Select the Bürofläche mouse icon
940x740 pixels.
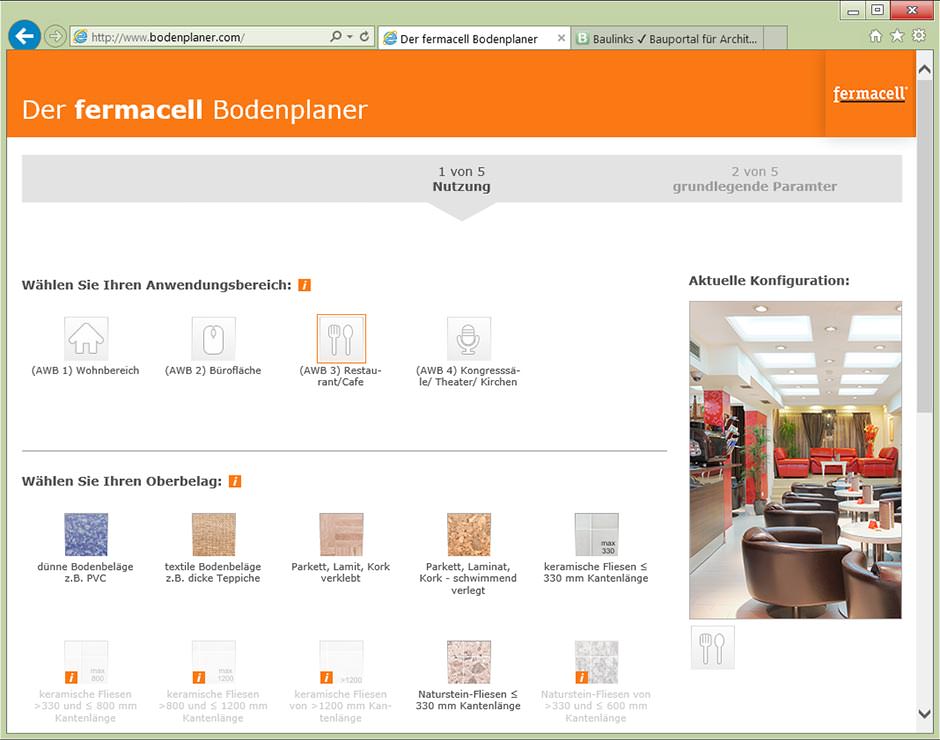point(213,339)
